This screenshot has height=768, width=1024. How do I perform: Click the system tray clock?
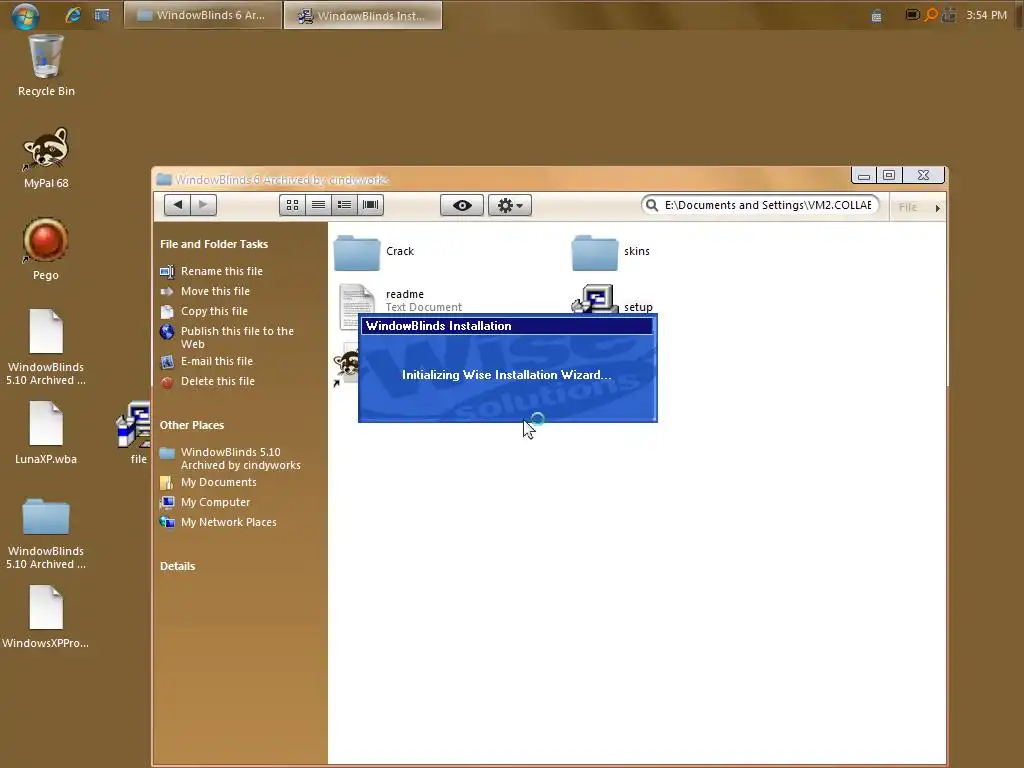pos(986,15)
